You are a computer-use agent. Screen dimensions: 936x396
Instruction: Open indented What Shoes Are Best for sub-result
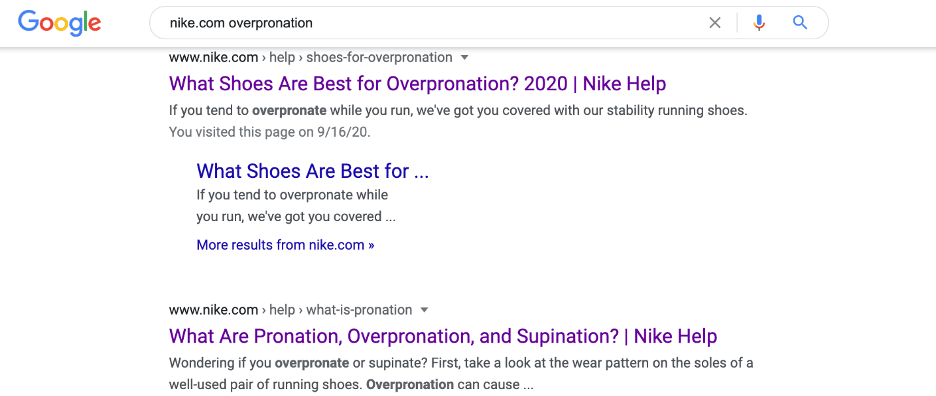click(313, 171)
